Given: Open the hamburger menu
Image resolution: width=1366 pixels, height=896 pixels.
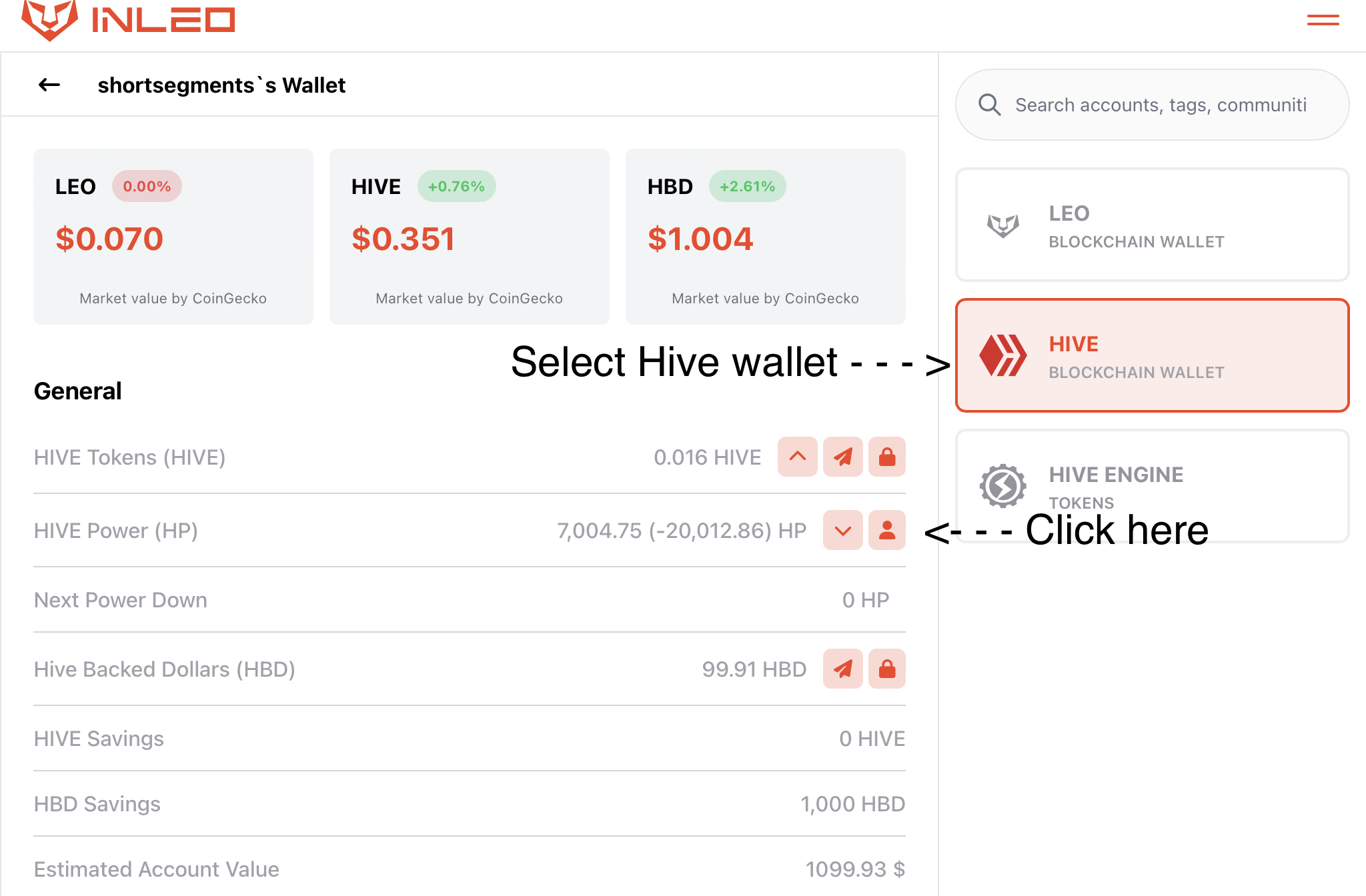Looking at the screenshot, I should pyautogui.click(x=1323, y=21).
